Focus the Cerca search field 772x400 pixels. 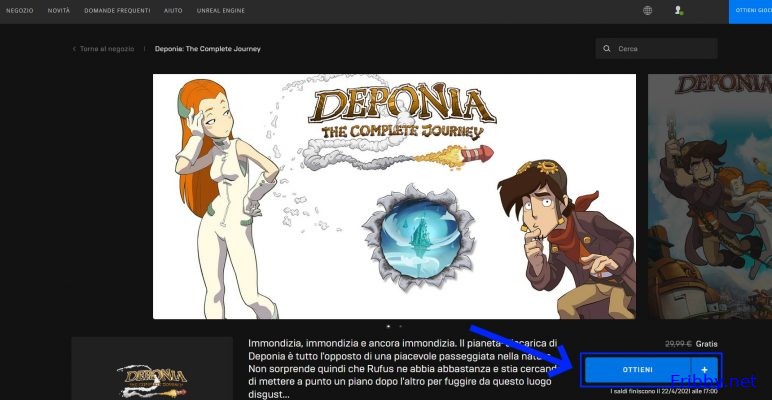coord(656,49)
